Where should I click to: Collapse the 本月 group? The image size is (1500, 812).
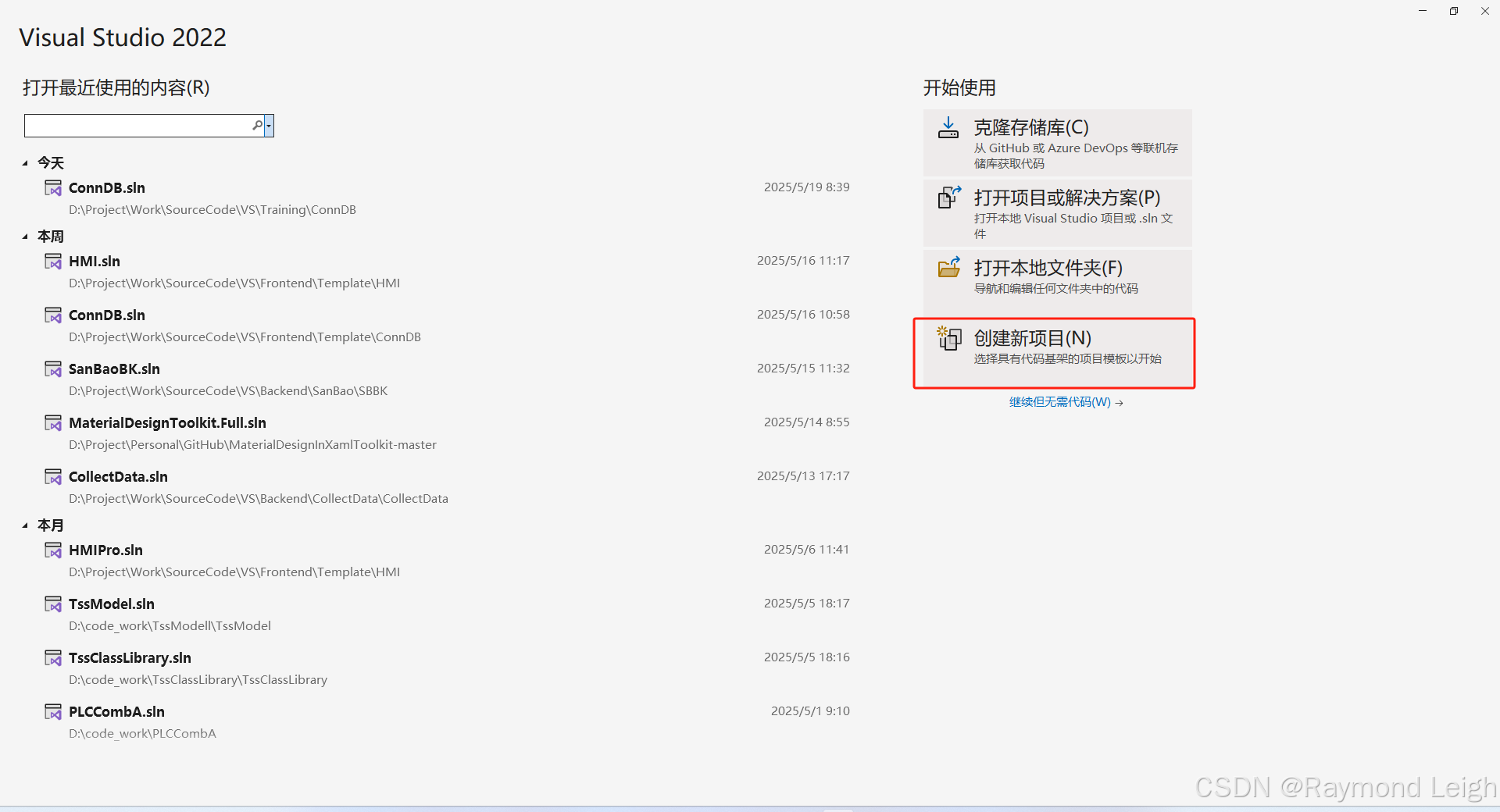(x=25, y=525)
